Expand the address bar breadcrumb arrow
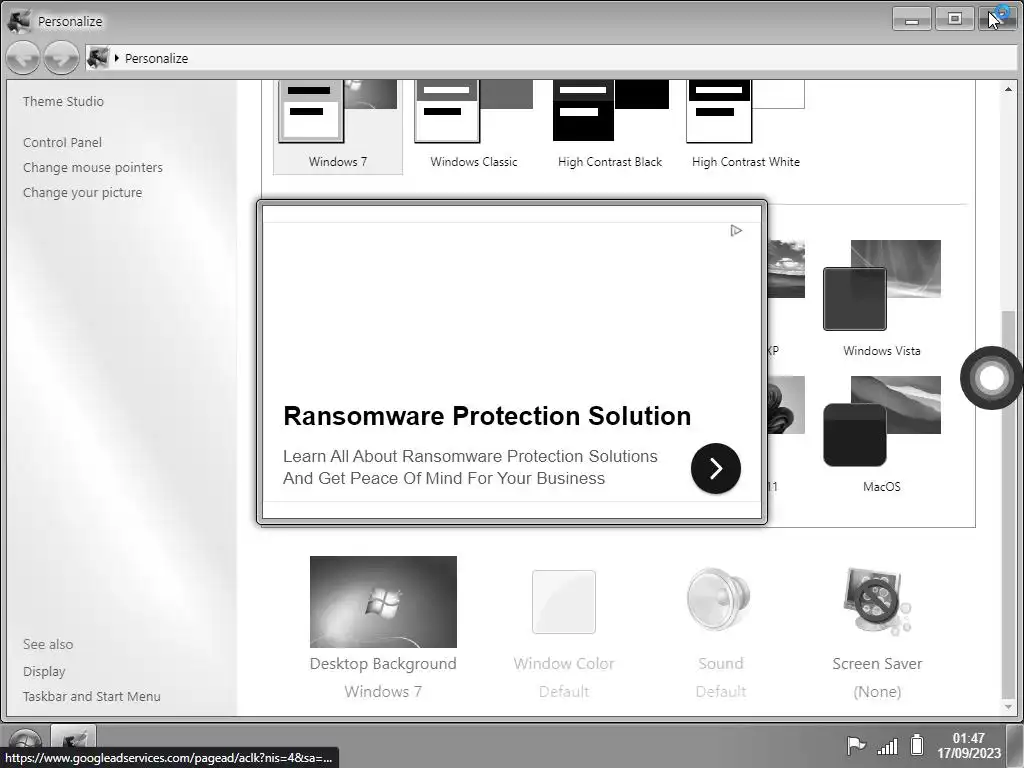 116,58
